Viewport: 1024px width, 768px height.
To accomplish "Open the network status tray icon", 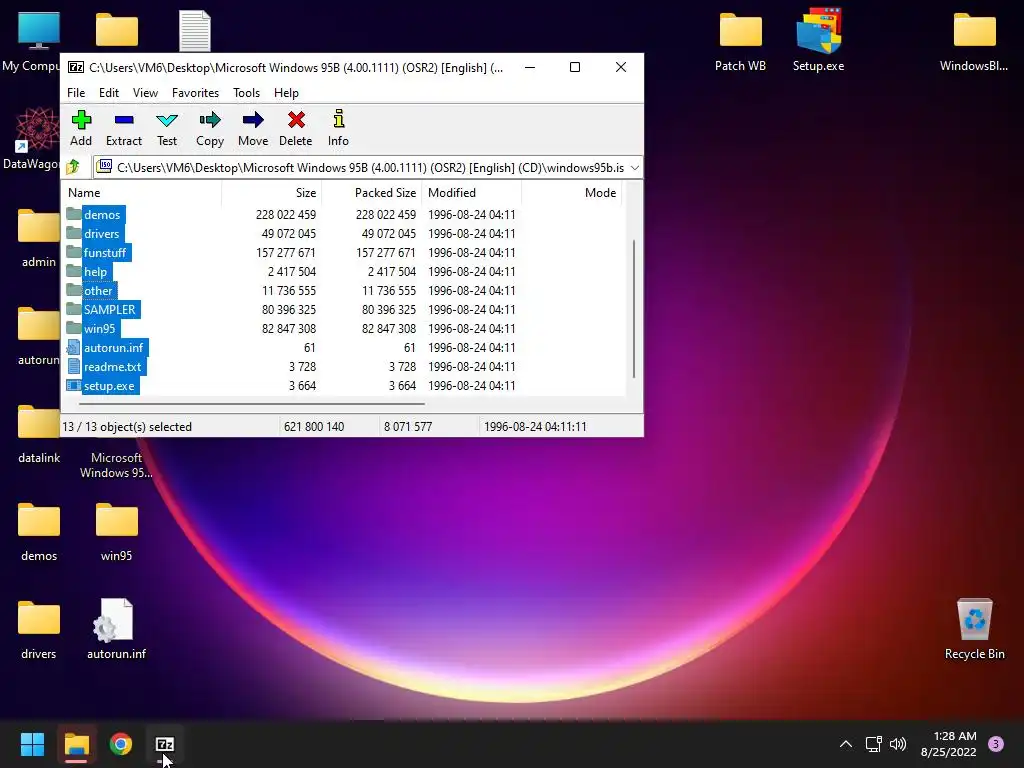I will 873,744.
